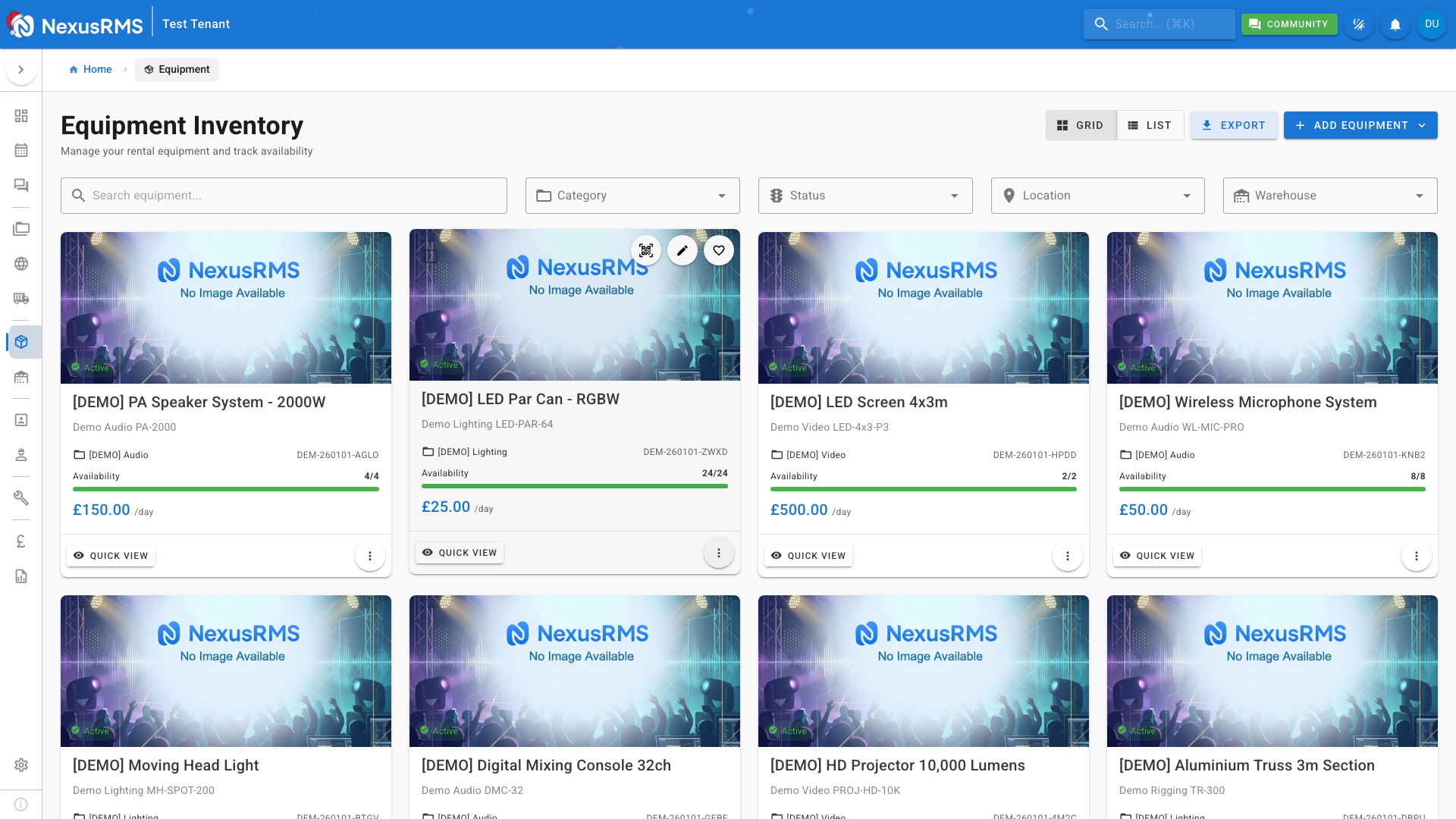
Task: Click QR code icon on LED Par Can card
Action: click(x=646, y=250)
